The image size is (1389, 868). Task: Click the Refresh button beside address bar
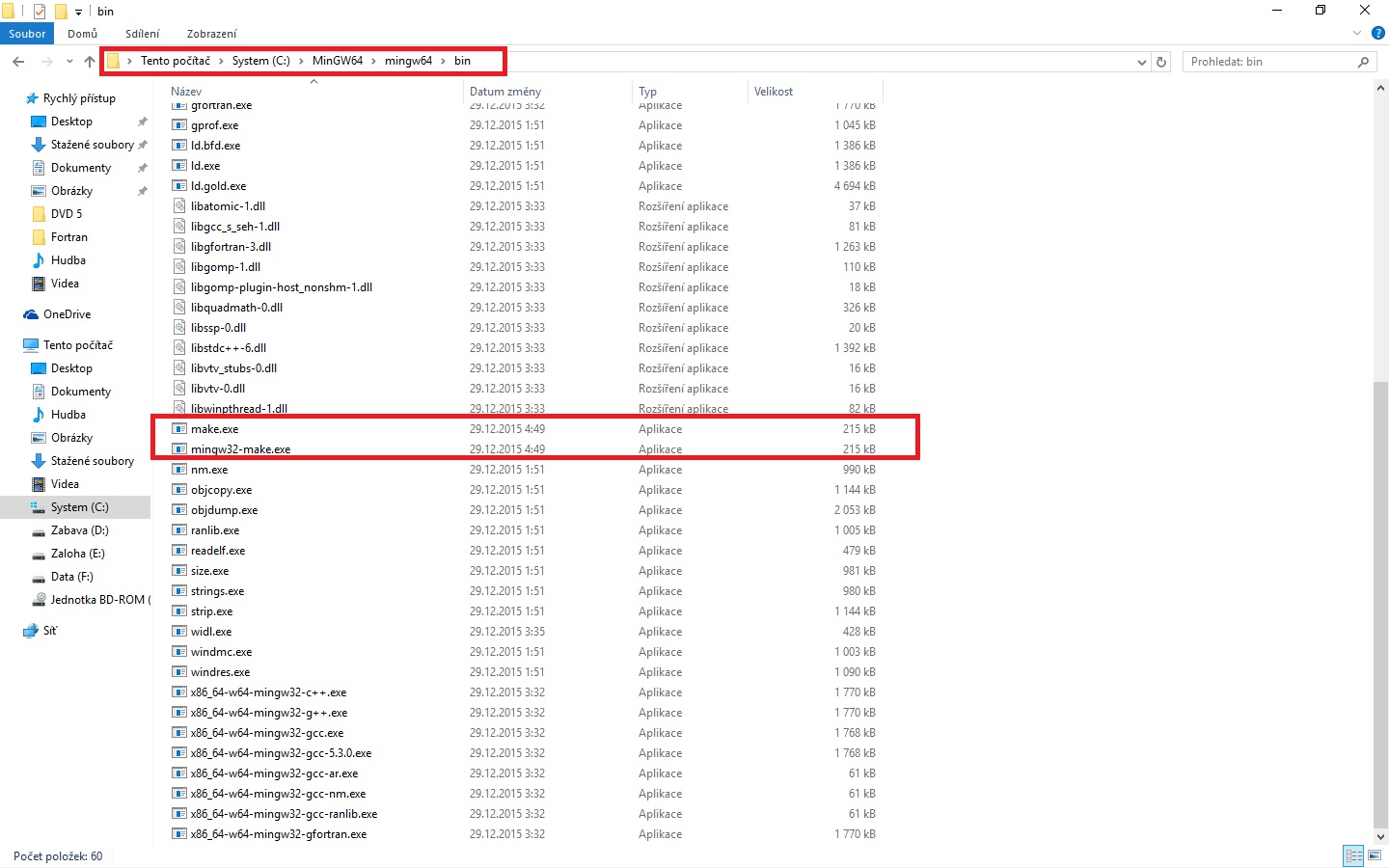click(x=1161, y=62)
